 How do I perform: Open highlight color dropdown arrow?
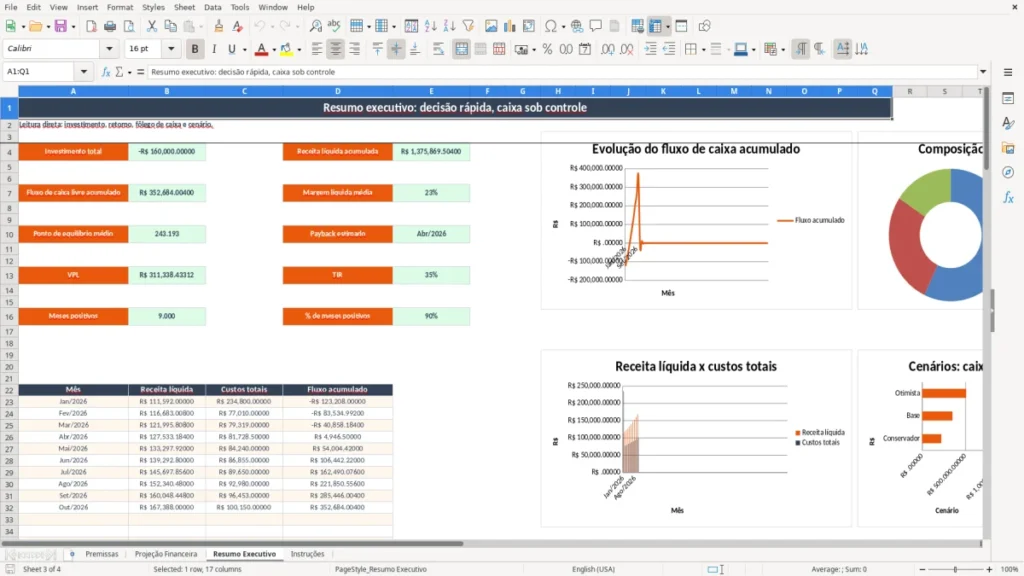pyautogui.click(x=299, y=50)
